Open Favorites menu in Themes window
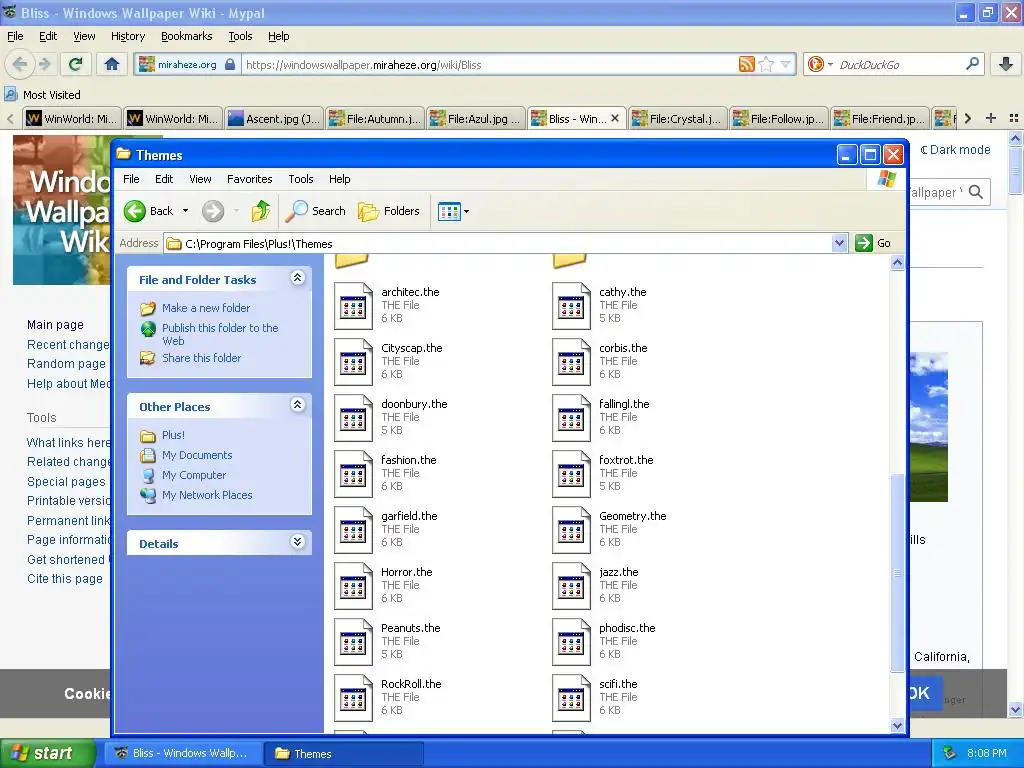The image size is (1024, 768). pos(249,179)
